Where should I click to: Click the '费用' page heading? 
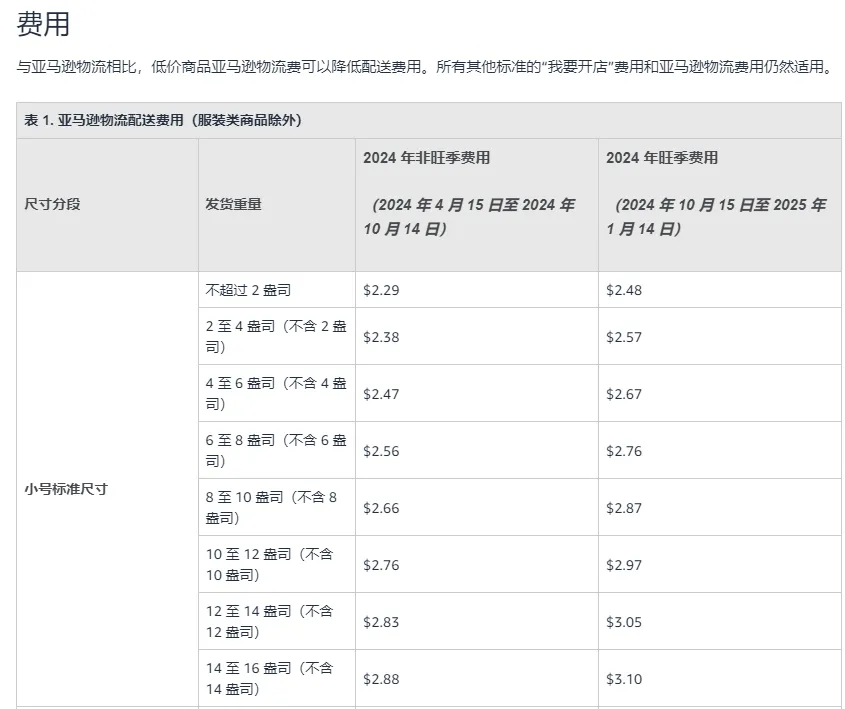coord(43,24)
